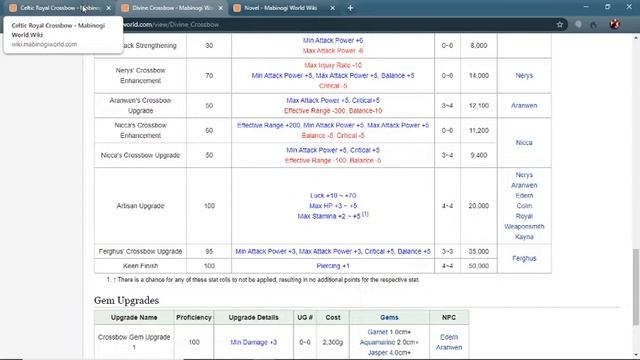Click Aranwen's Crossbow Upgrade row name
Image resolution: width=640 pixels, height=360 pixels.
140,105
